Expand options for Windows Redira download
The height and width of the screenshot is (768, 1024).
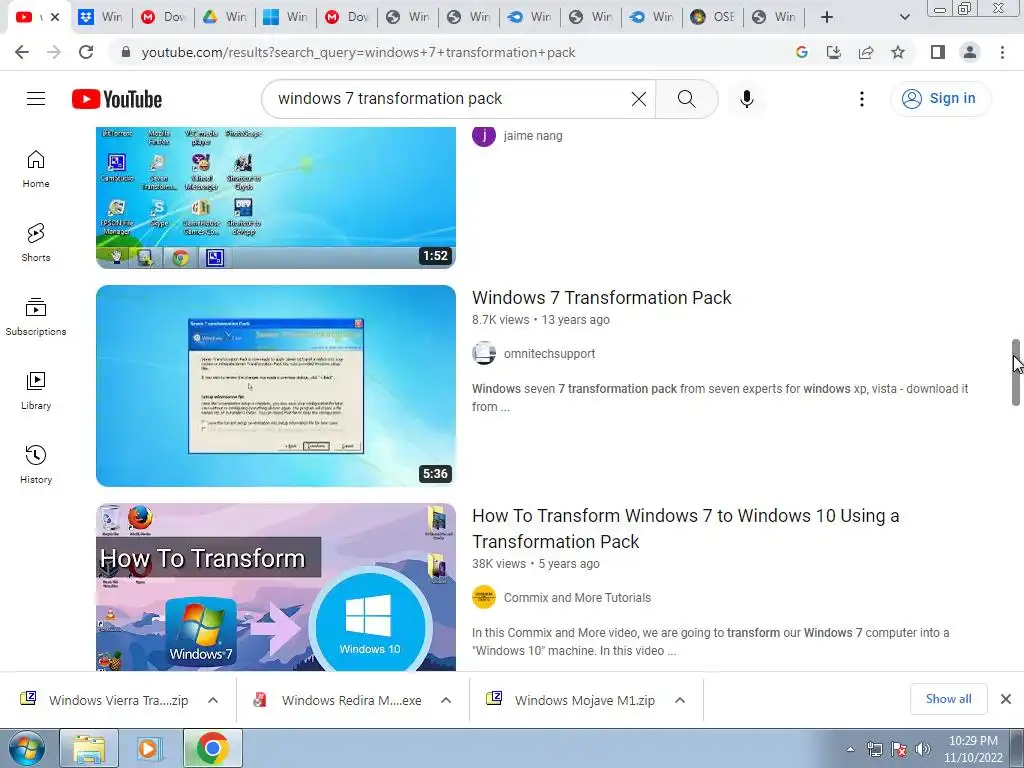pyautogui.click(x=446, y=700)
